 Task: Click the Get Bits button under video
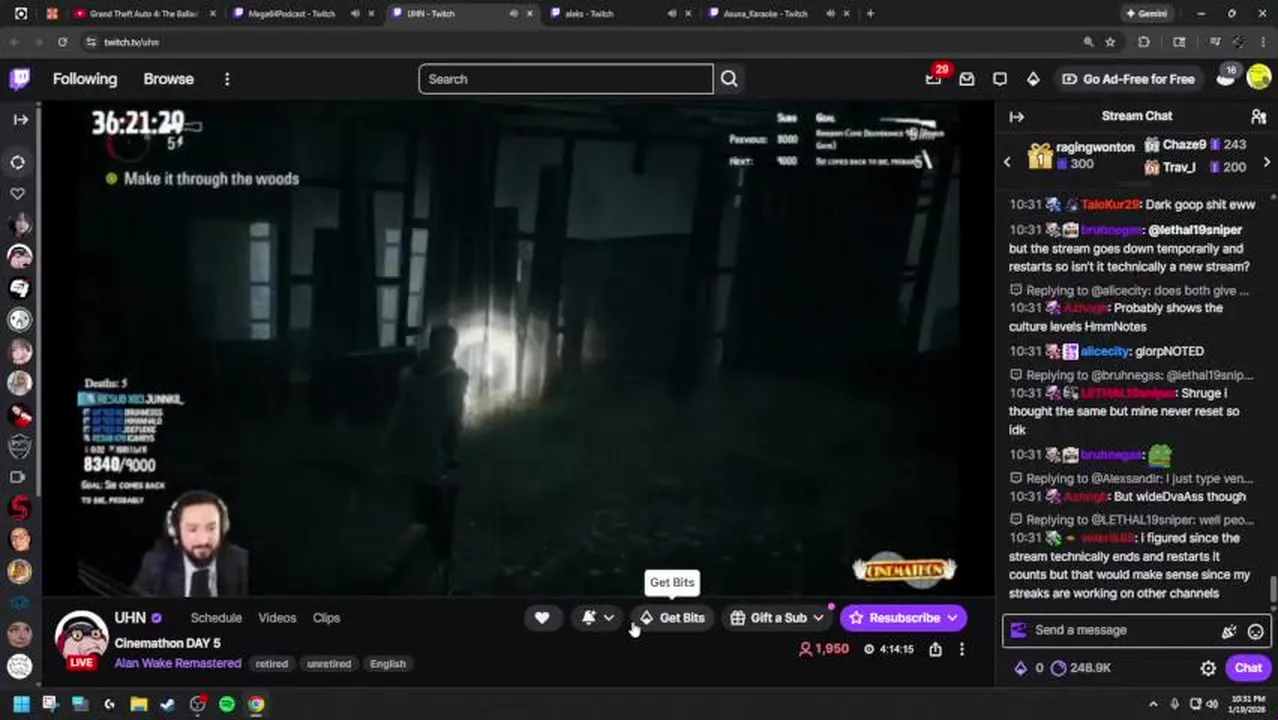tap(672, 618)
